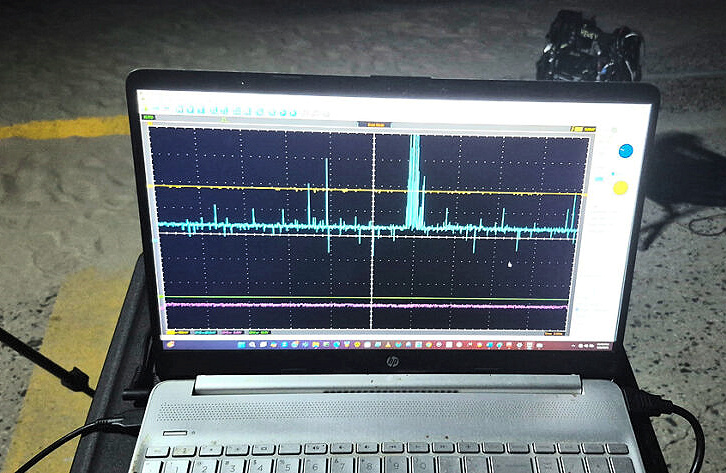The height and width of the screenshot is (473, 726).
Task: Click the yellow round channel knob
Action: [620, 187]
